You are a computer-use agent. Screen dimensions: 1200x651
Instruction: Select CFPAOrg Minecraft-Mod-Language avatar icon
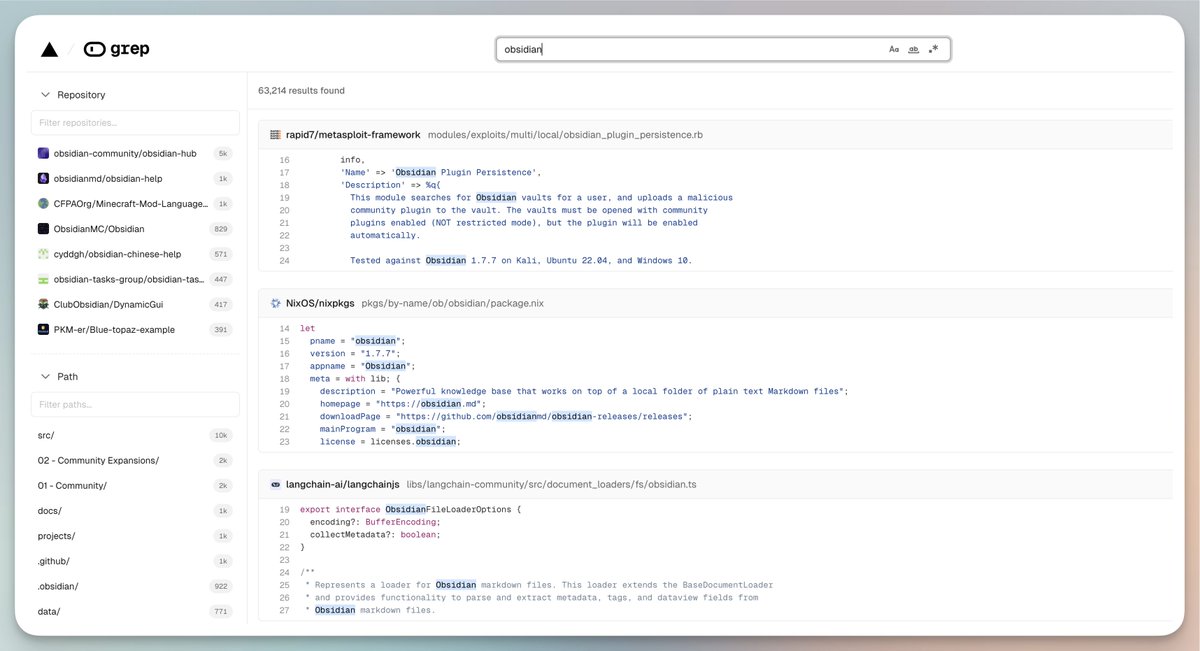coord(44,203)
